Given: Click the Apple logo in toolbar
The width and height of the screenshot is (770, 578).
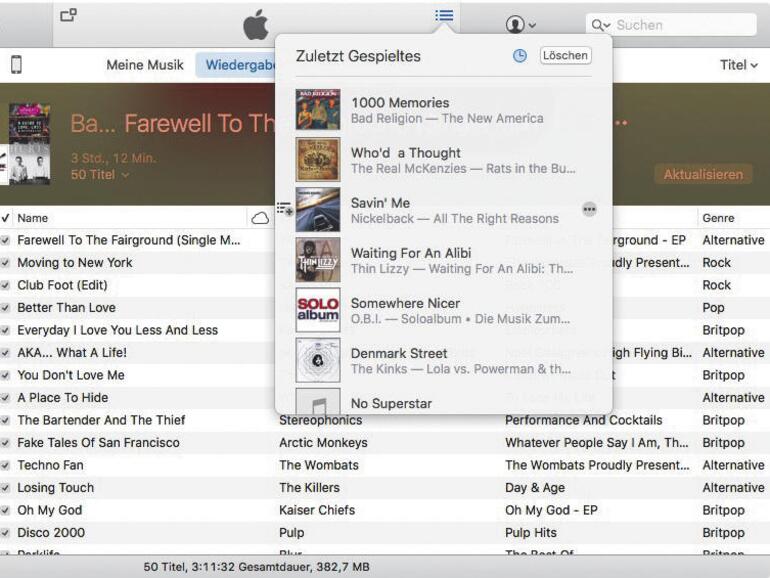Looking at the screenshot, I should pyautogui.click(x=256, y=24).
